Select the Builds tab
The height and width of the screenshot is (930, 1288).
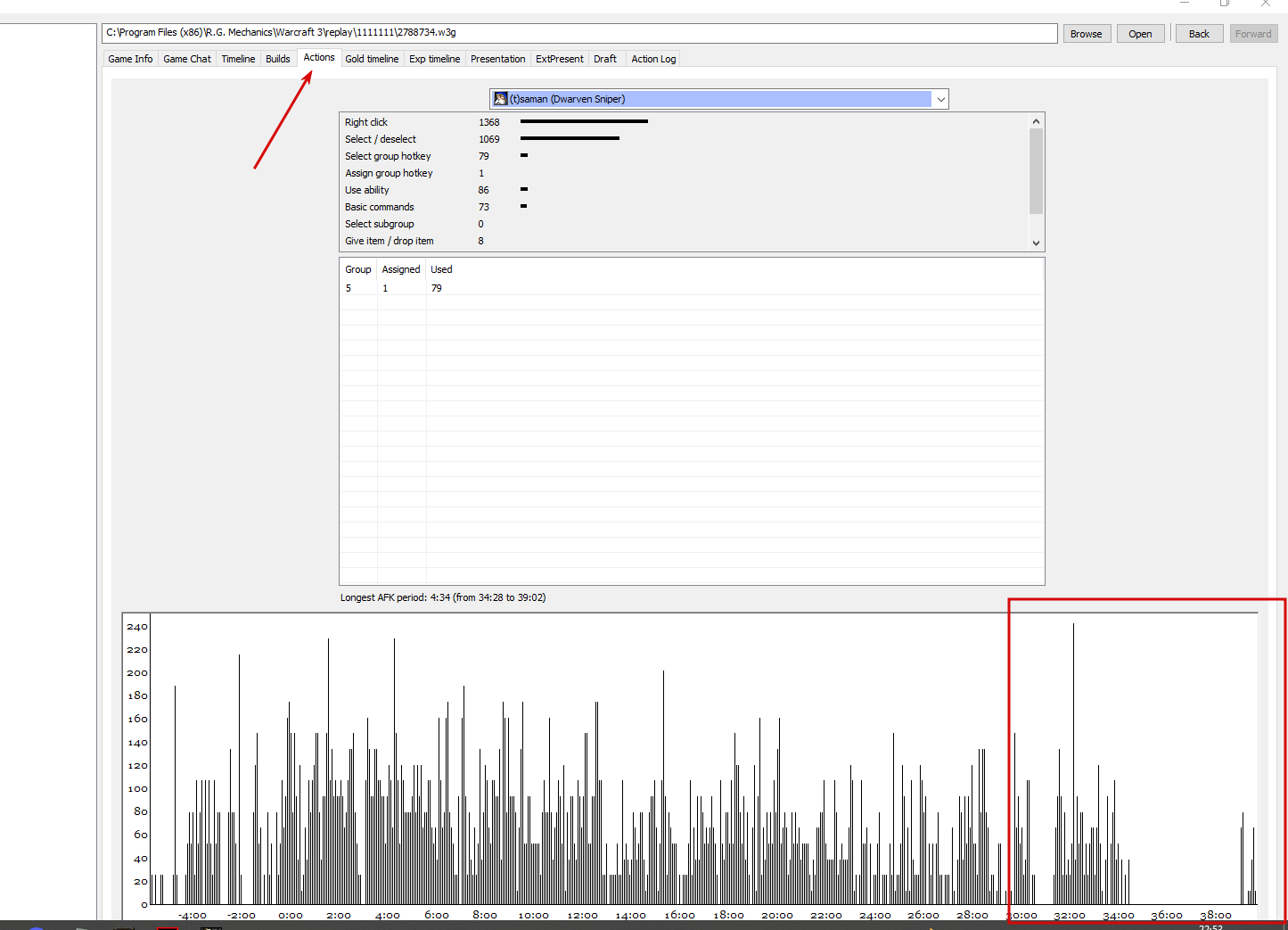point(278,59)
